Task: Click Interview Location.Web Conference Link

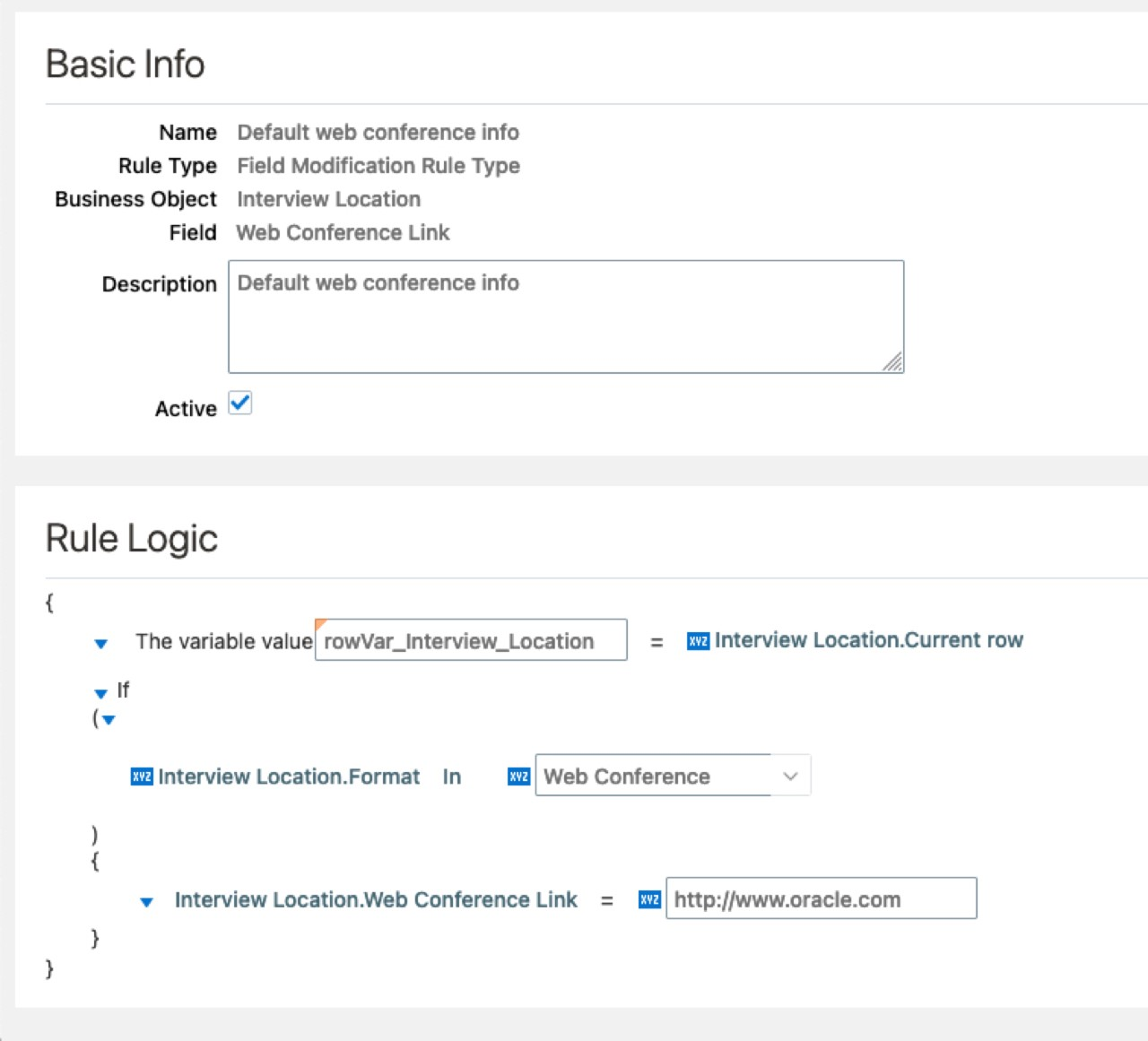Action: coord(376,899)
